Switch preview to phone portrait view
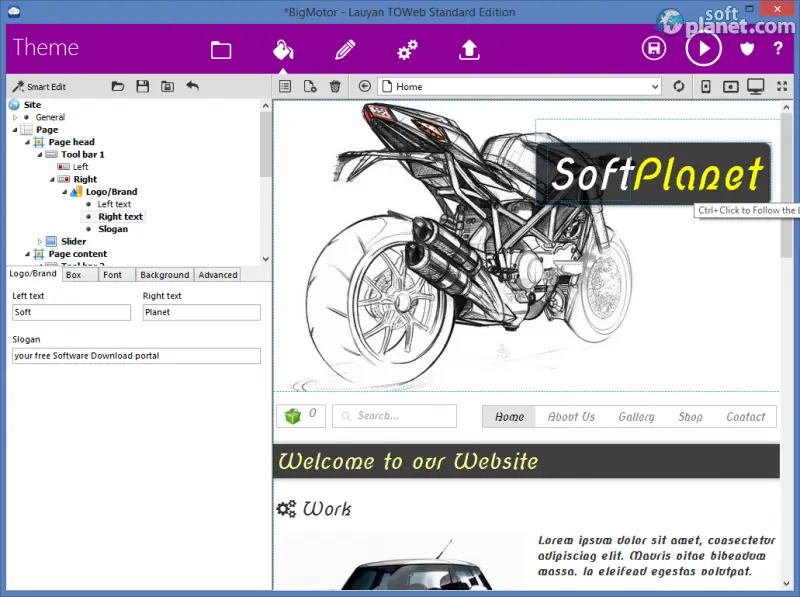This screenshot has height=597, width=800. (706, 86)
